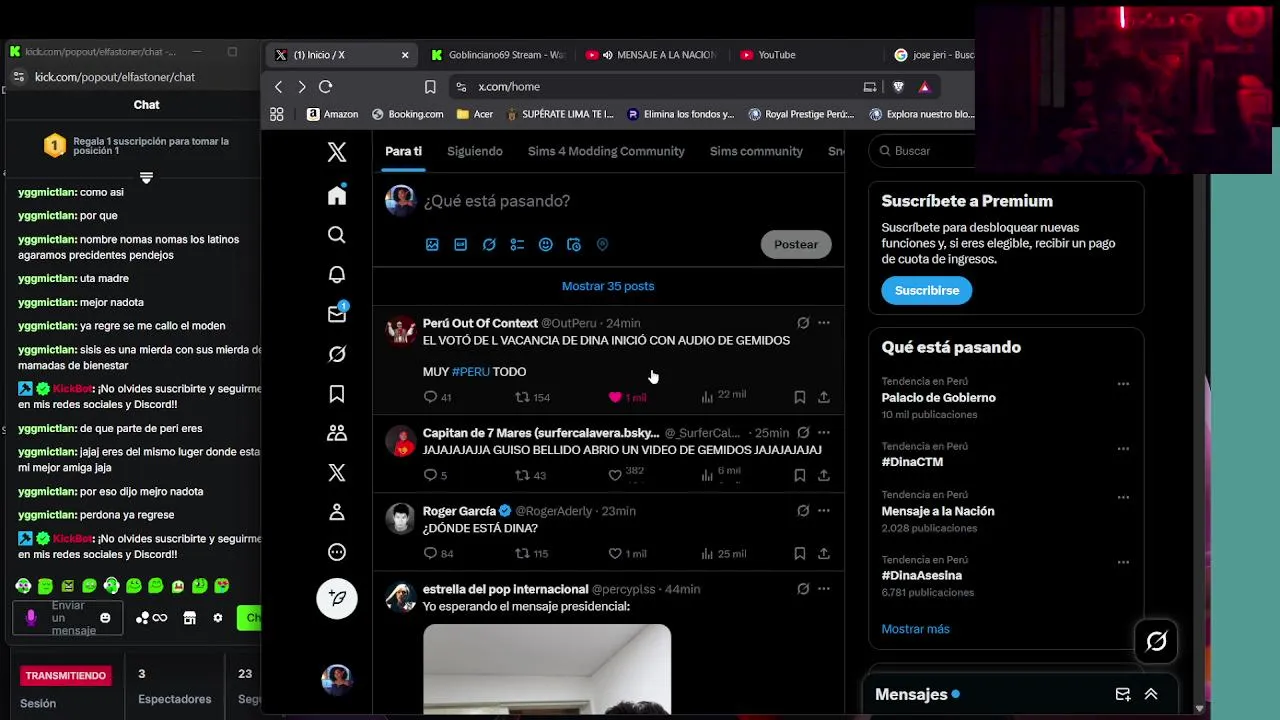1280x720 pixels.
Task: Ask Grok about Roger García's post
Action: point(803,511)
